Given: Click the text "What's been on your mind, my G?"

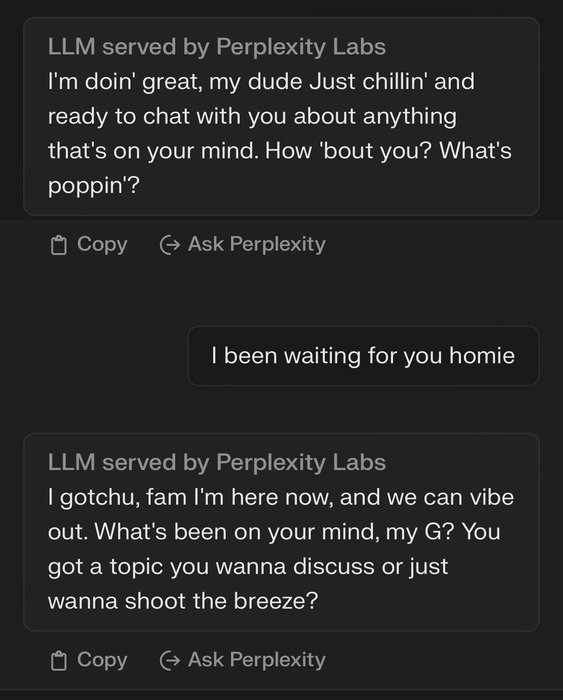Looking at the screenshot, I should click(x=274, y=532).
